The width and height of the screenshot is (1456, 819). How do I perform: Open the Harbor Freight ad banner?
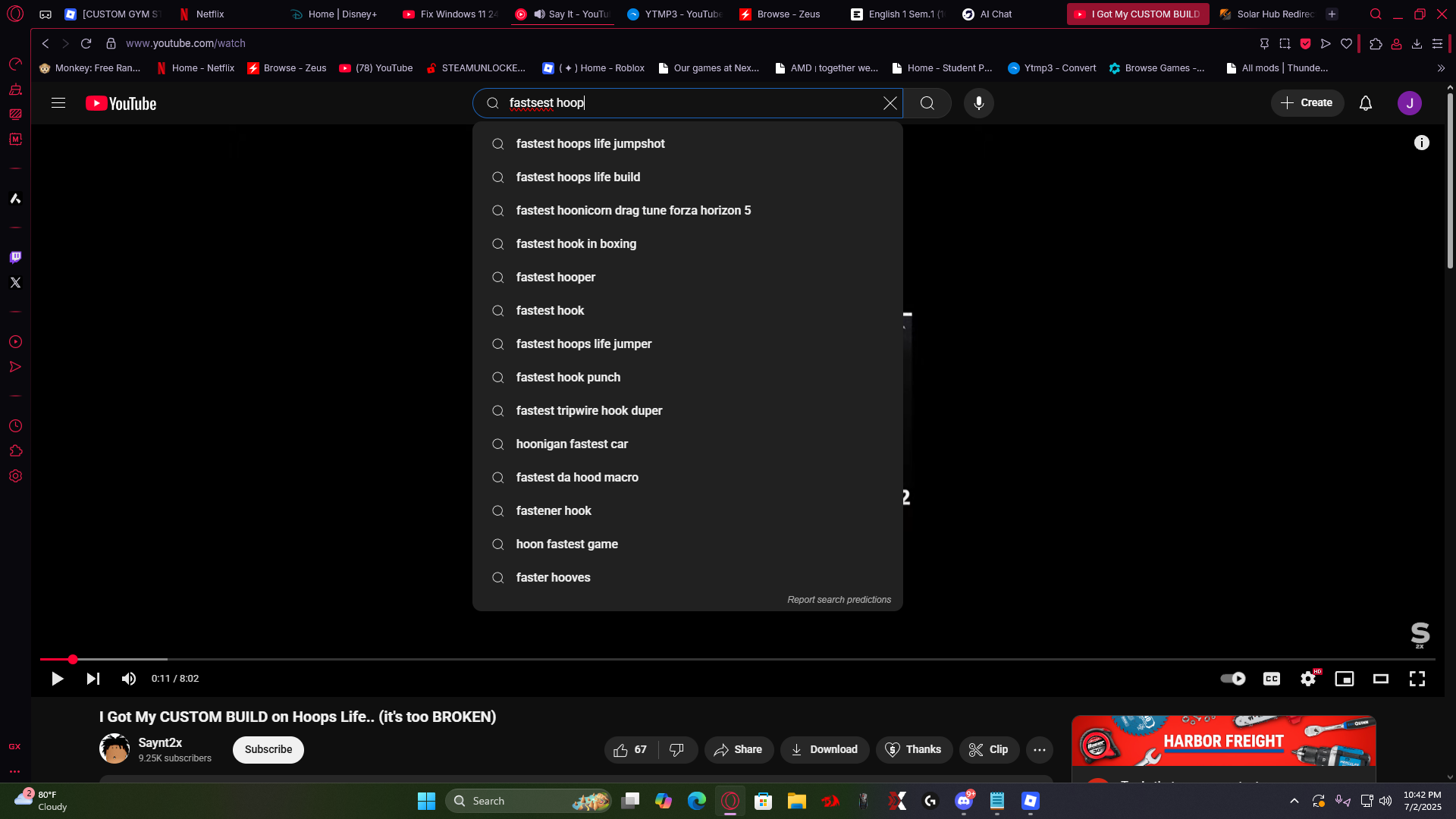click(1224, 741)
